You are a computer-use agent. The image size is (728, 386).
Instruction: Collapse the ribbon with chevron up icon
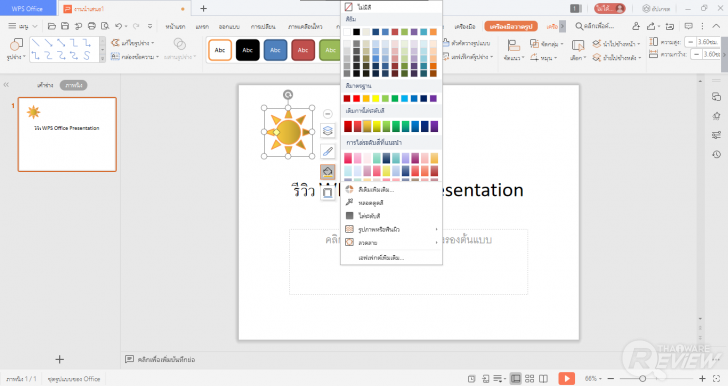[716, 26]
